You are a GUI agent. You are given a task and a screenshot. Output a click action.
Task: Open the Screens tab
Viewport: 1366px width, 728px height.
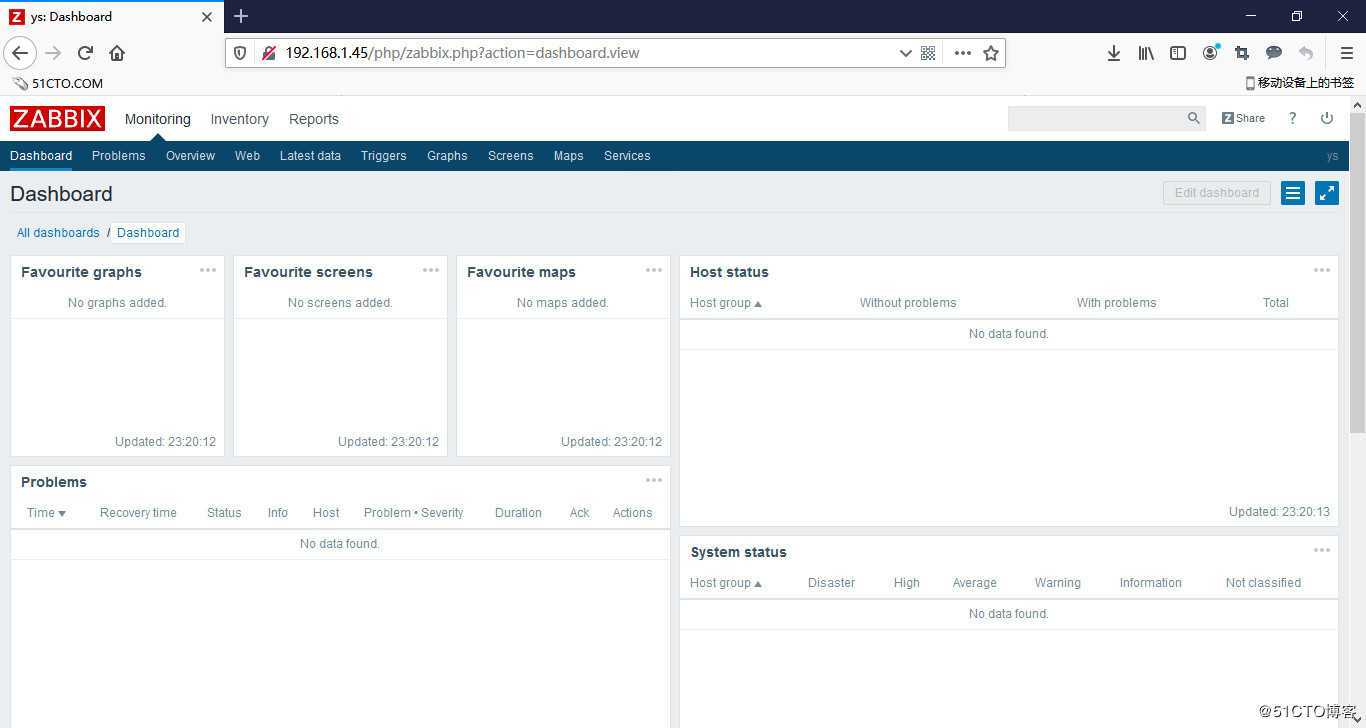(510, 156)
